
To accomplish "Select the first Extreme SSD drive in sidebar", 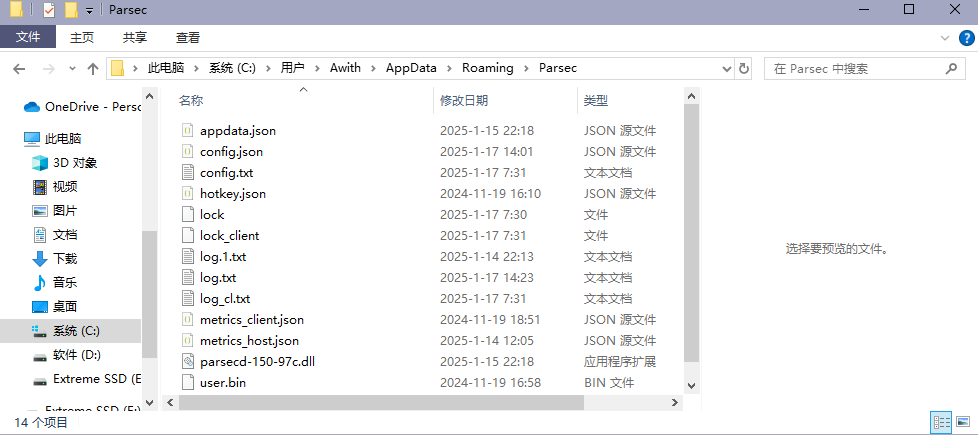I will coord(87,379).
